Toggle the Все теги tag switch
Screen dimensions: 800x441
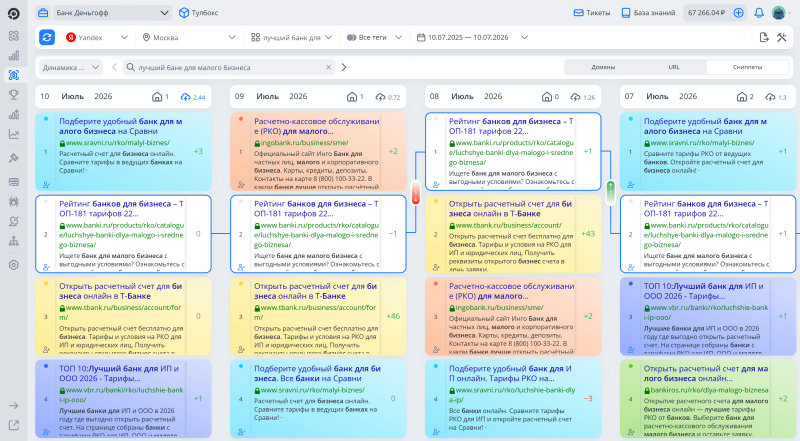pos(351,37)
